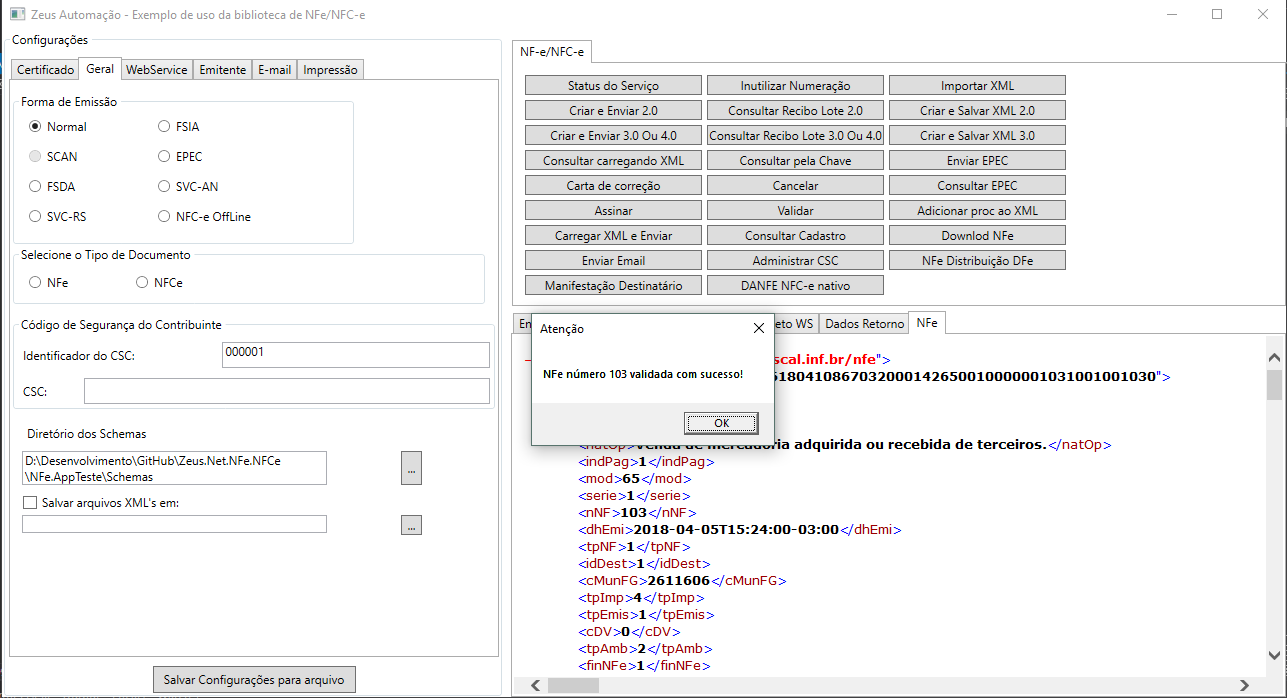The width and height of the screenshot is (1287, 698).
Task: Click Salvar Configurações para arquivo button
Action: (x=254, y=680)
